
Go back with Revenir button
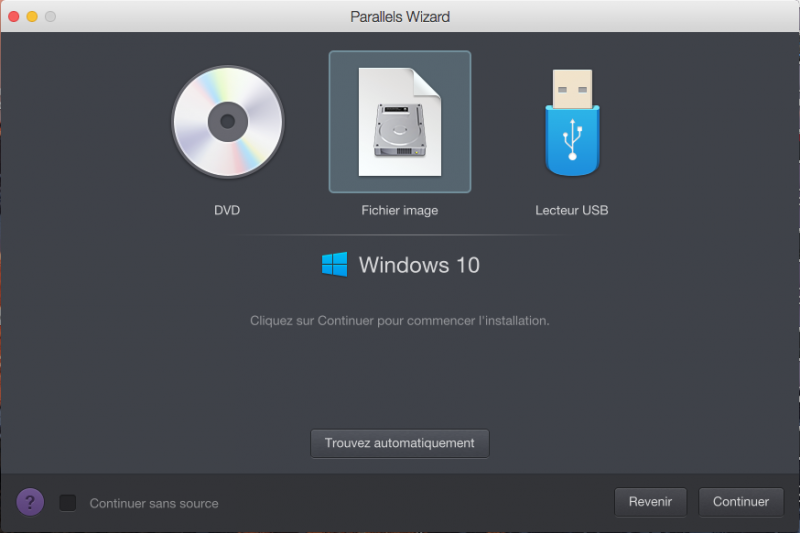(651, 502)
